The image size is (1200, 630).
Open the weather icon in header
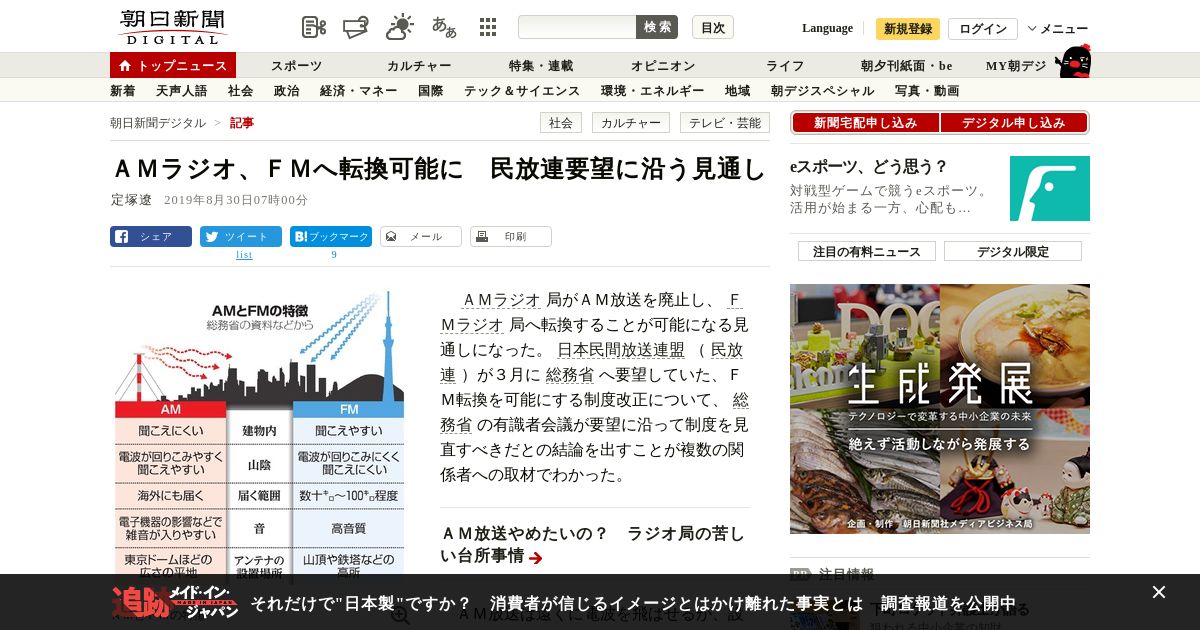coord(400,27)
